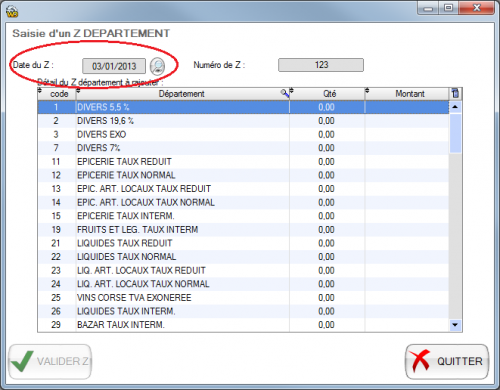The width and height of the screenshot is (500, 390).
Task: Select the BAZAR TAUX INTERM. row
Action: coord(243,325)
